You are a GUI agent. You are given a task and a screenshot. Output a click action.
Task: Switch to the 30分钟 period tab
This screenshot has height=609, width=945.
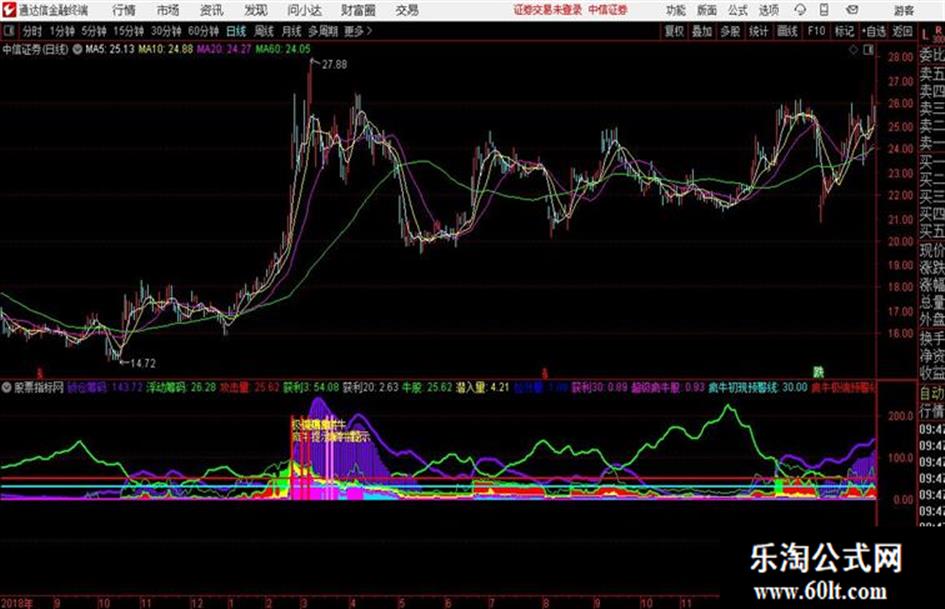[166, 31]
